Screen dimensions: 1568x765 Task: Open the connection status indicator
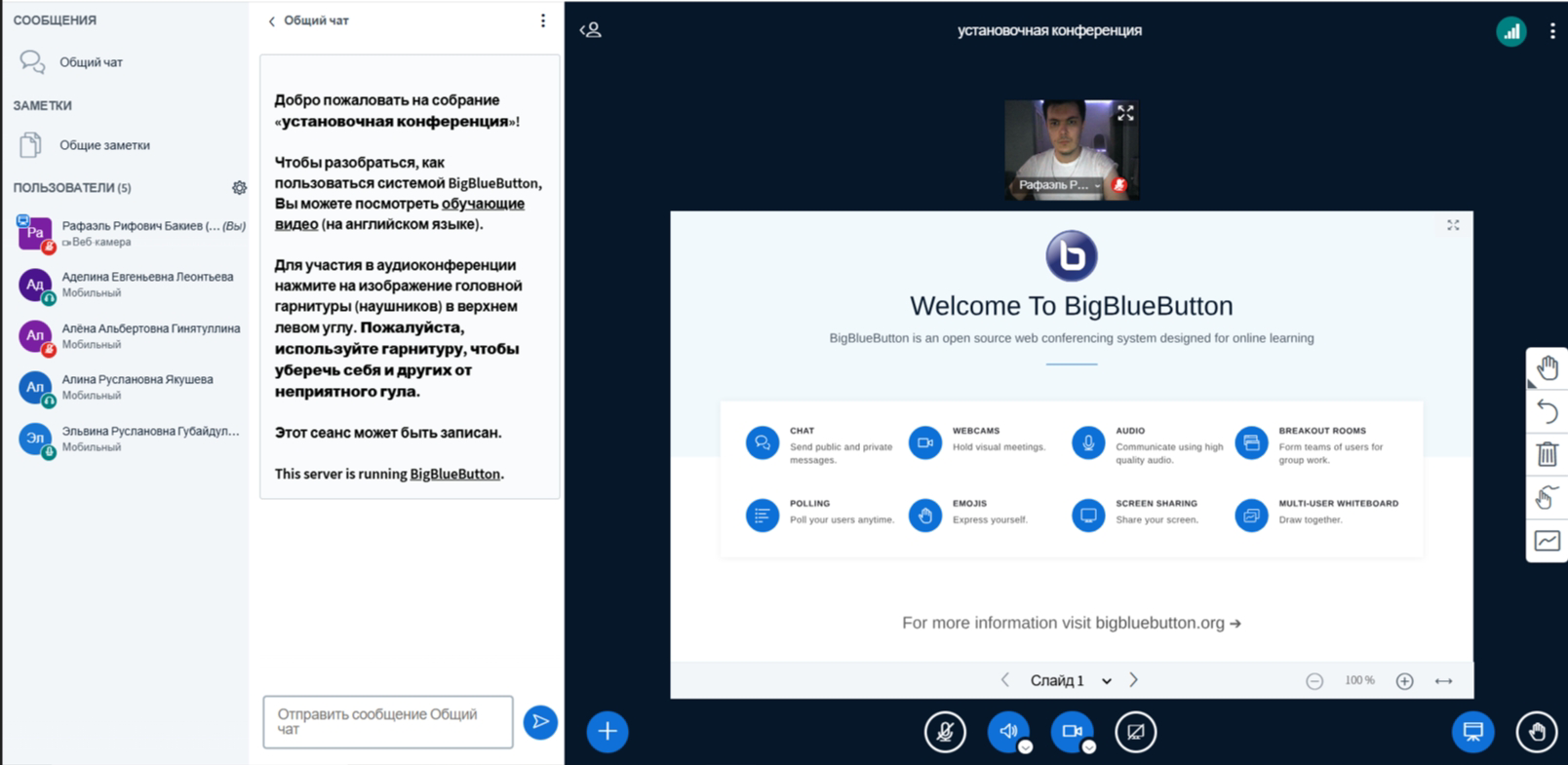[x=1510, y=31]
